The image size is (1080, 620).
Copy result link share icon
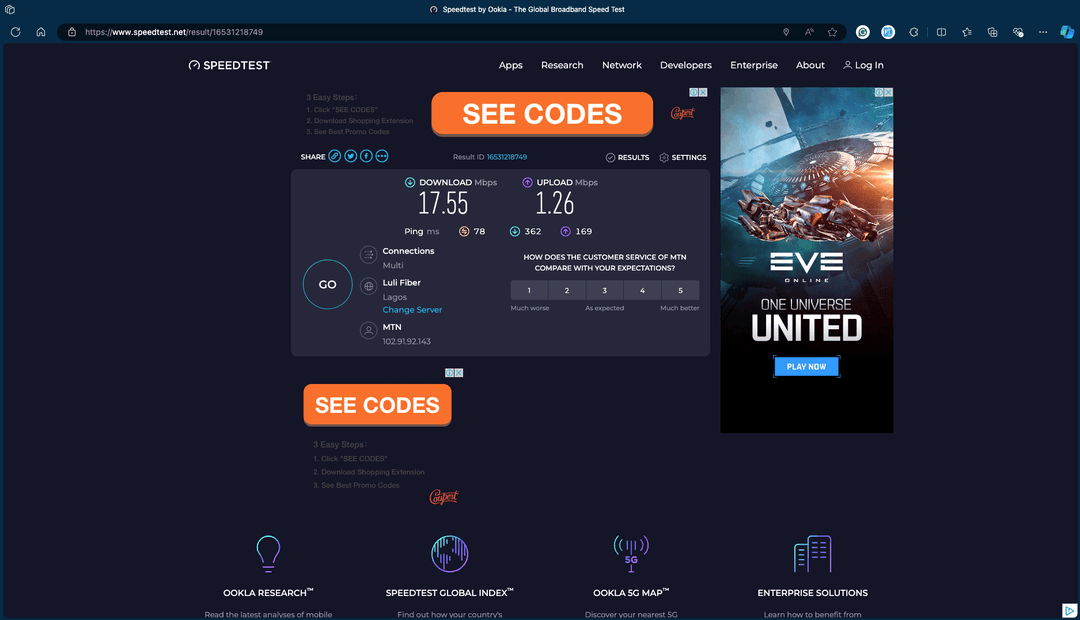334,156
